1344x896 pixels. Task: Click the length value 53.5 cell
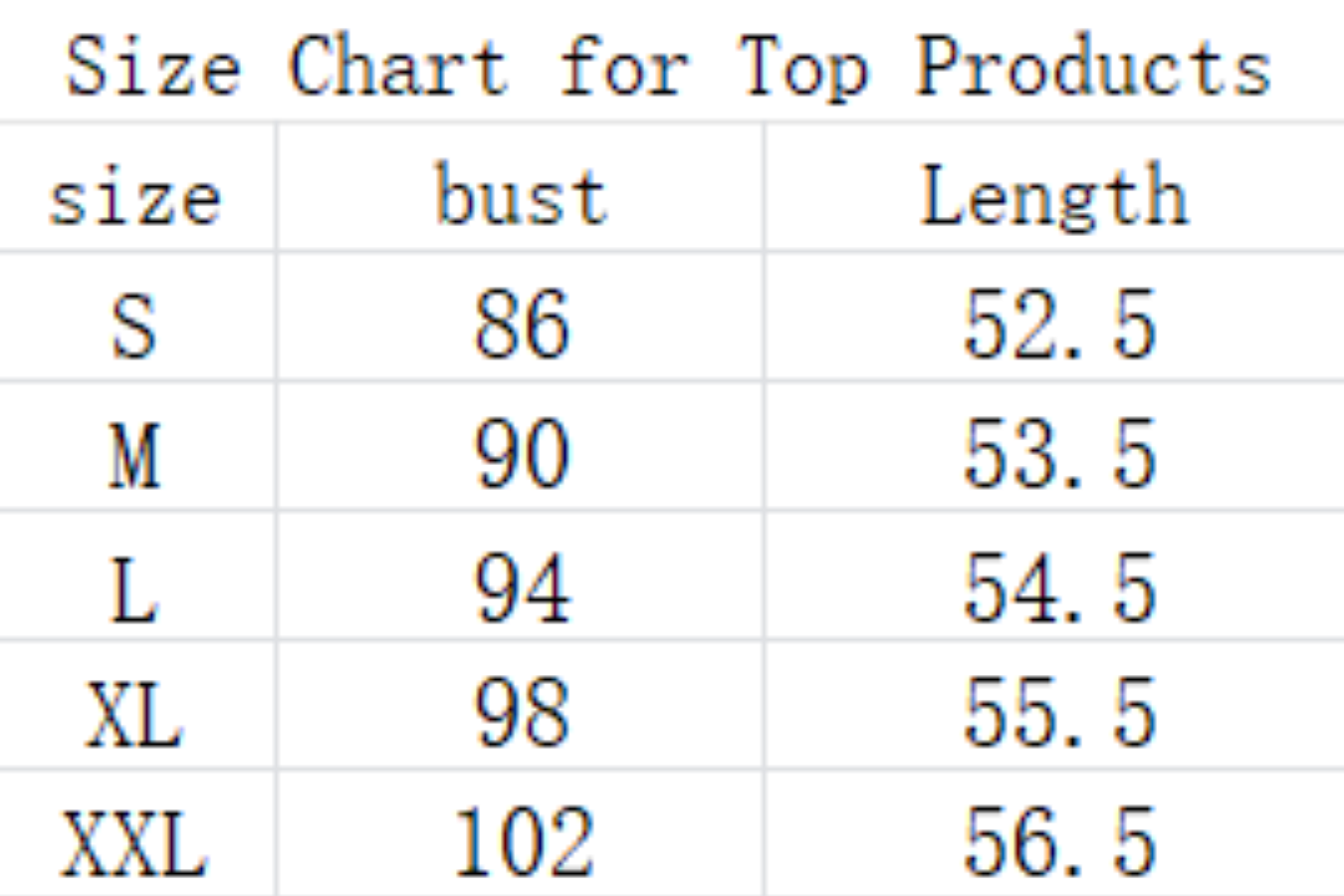click(x=1058, y=454)
